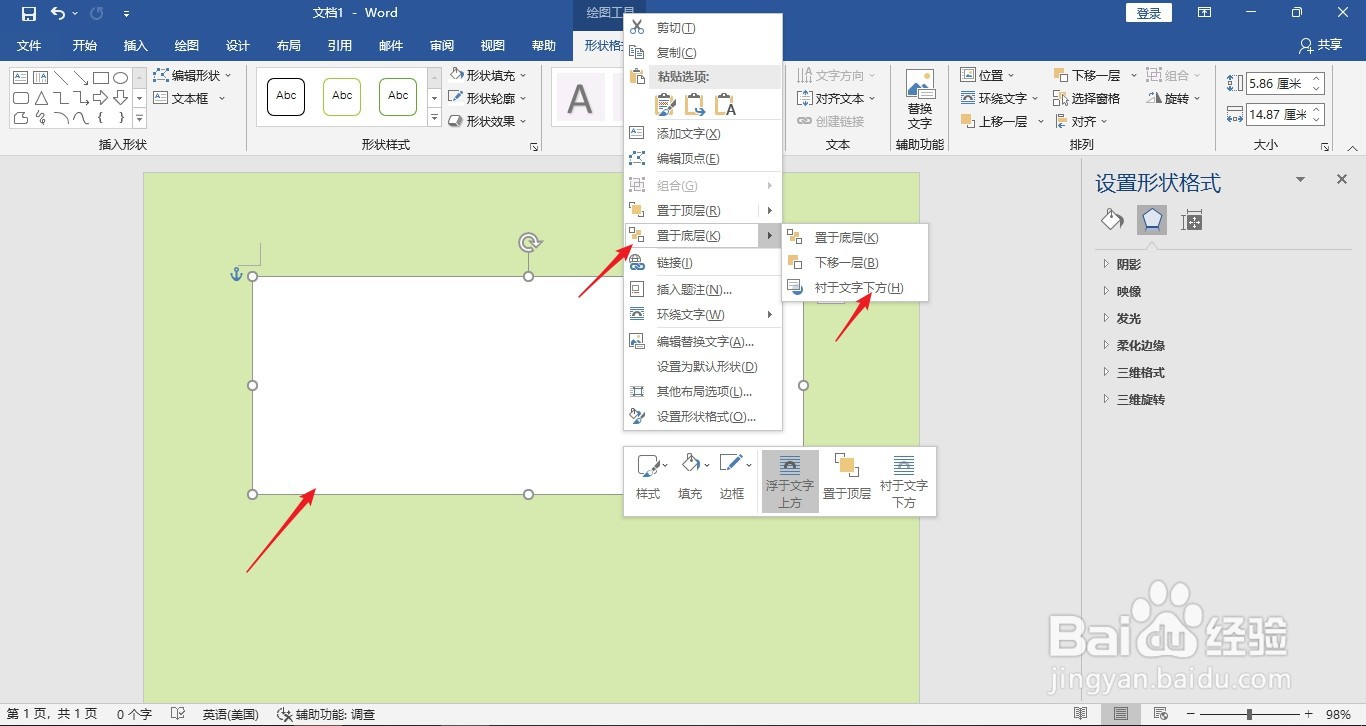
Task: Apply 形状效果 shape effects
Action: pos(489,121)
